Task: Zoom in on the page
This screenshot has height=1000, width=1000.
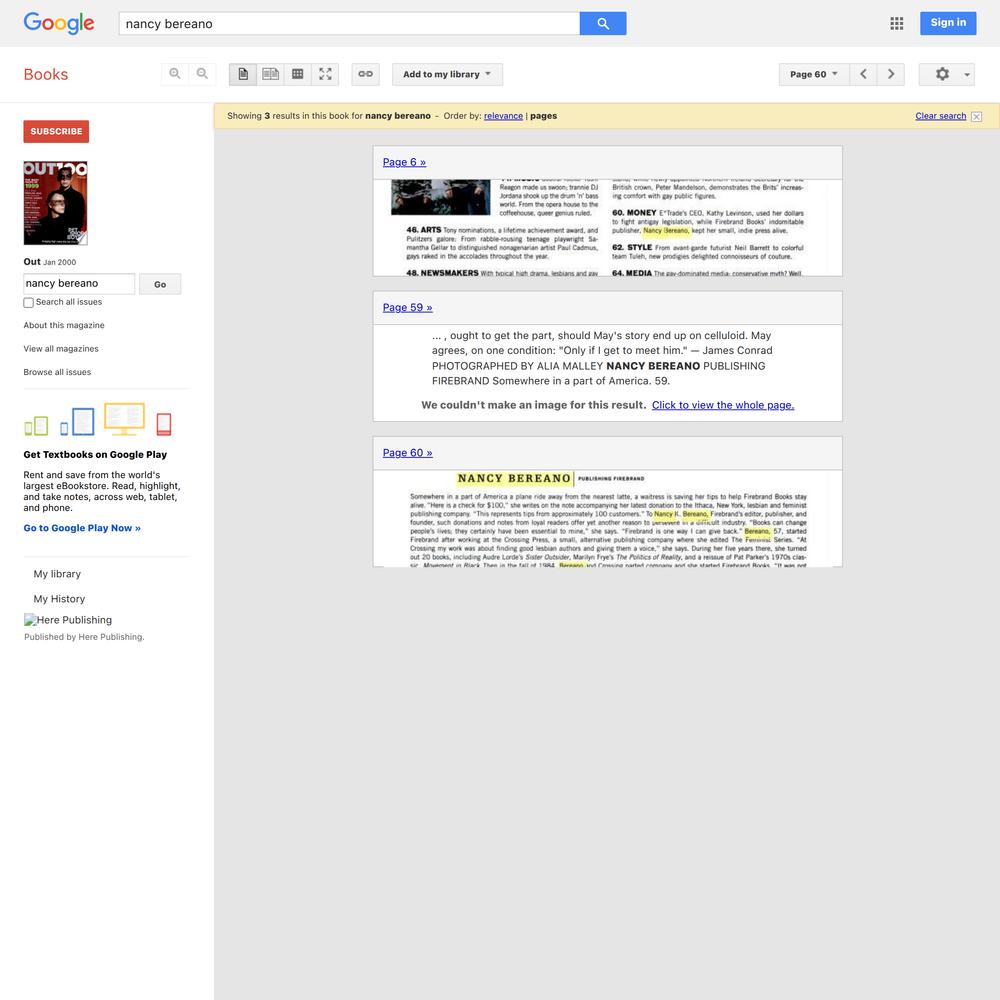Action: point(175,74)
